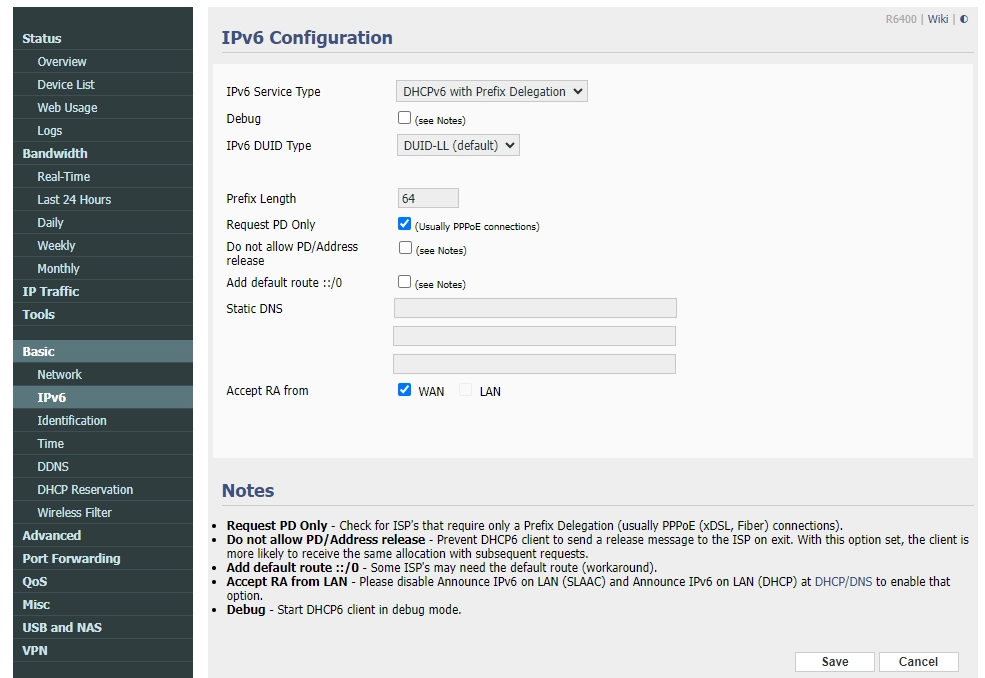Uncheck Request PD Only
The height and width of the screenshot is (678, 985).
click(404, 223)
